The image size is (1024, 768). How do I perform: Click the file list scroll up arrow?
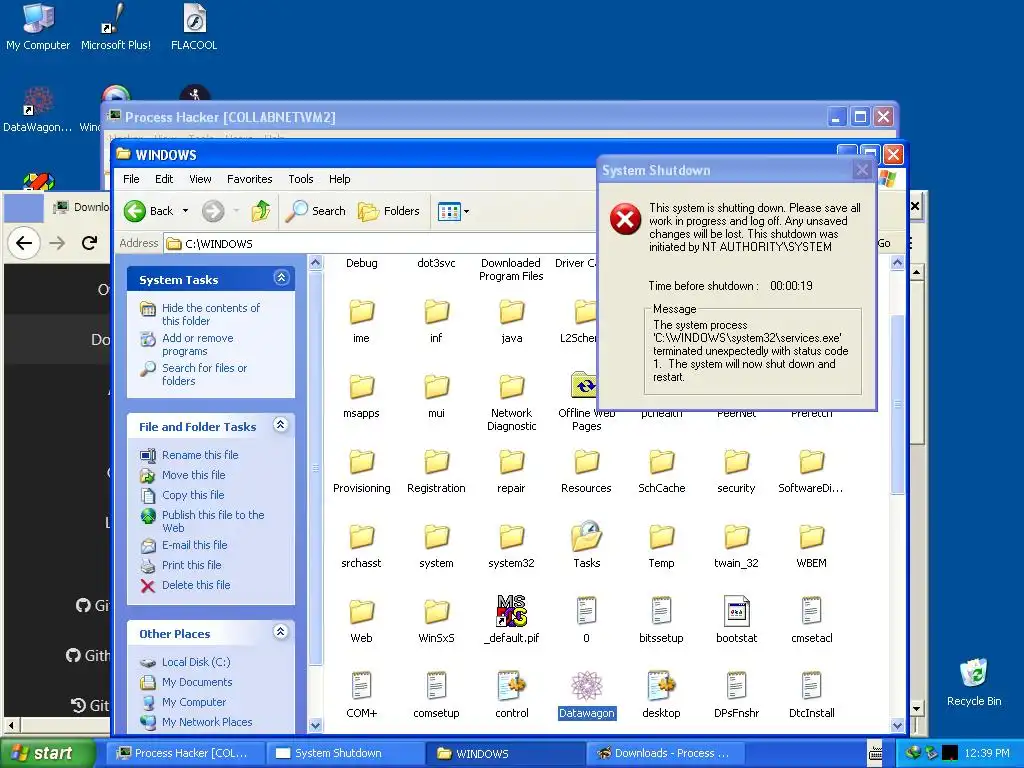897,263
